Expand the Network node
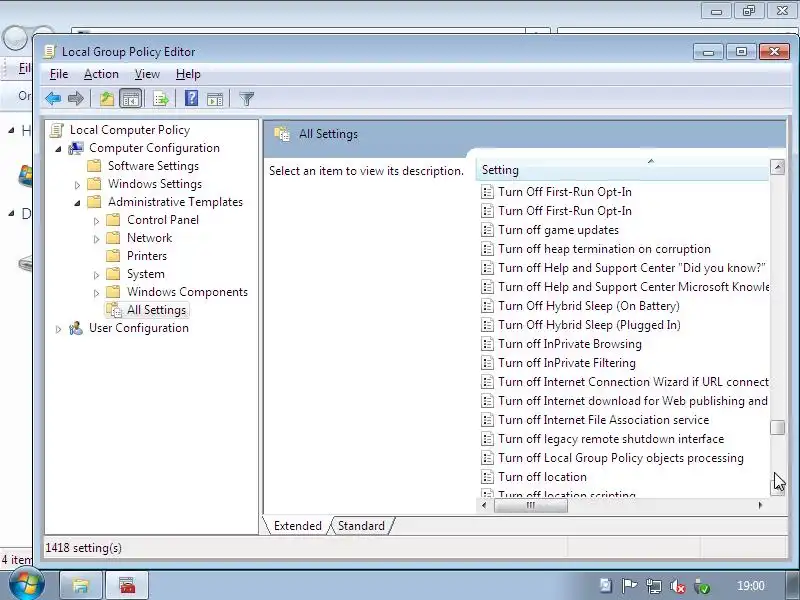Image resolution: width=800 pixels, height=600 pixels. tap(96, 239)
